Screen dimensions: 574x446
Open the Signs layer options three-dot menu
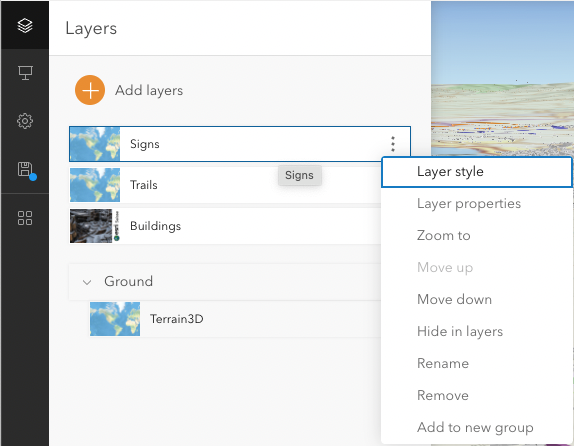(393, 144)
